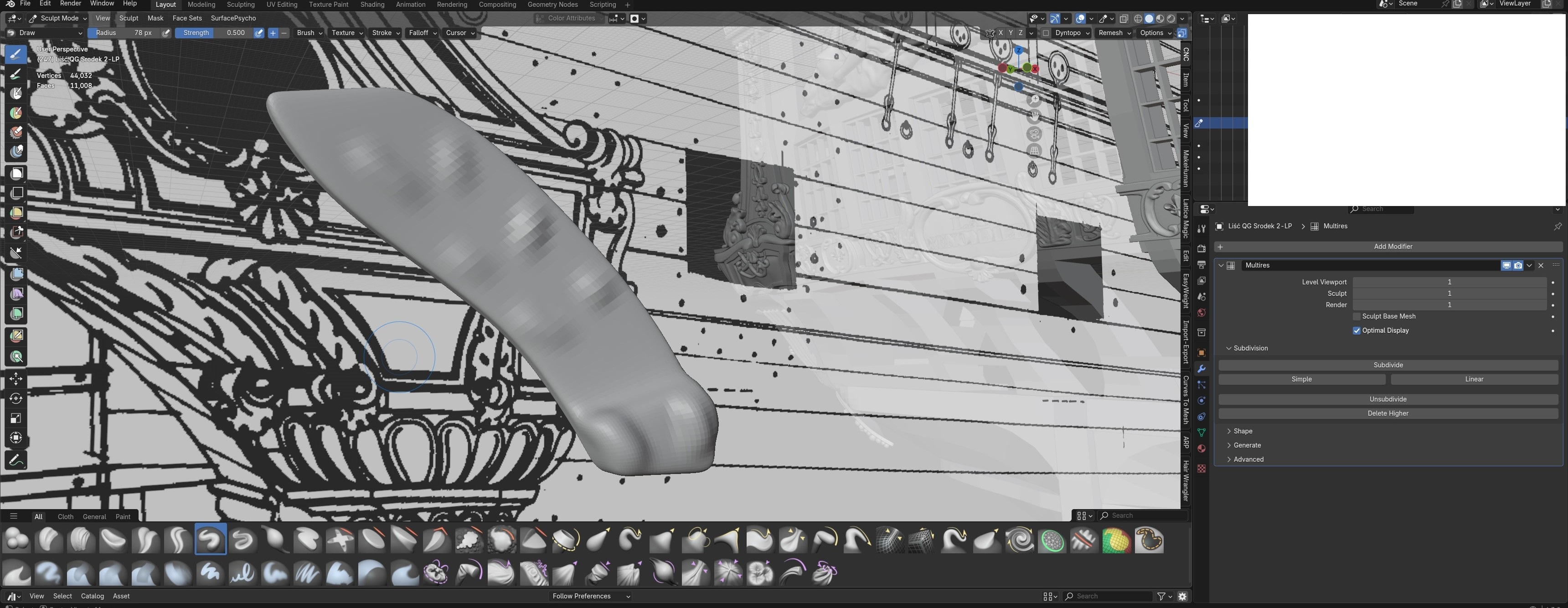Screen dimensions: 1568x608
Task: Open the Modifiers wrench properties tab
Action: [1201, 369]
